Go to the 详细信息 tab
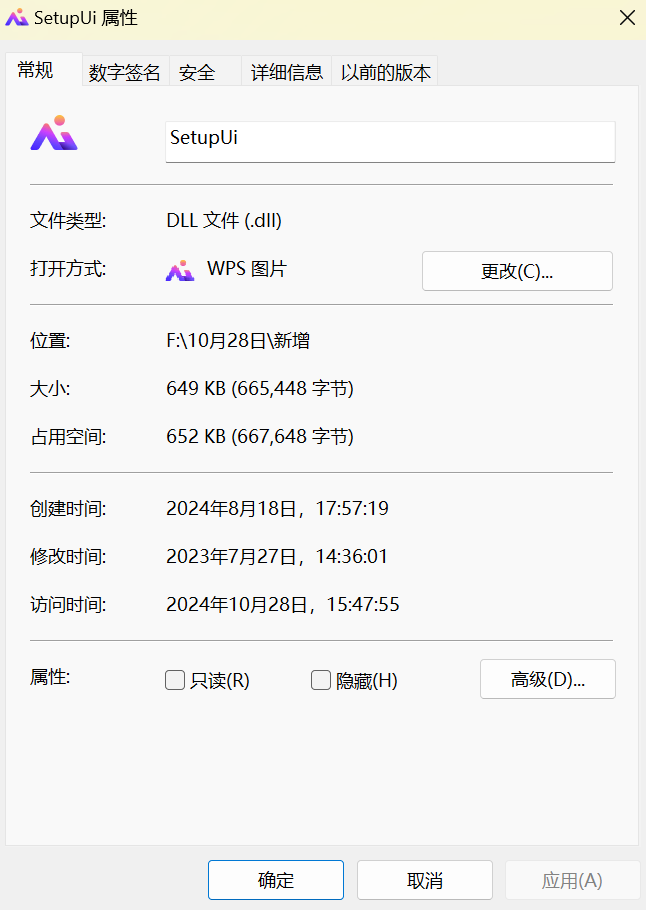 coord(287,72)
